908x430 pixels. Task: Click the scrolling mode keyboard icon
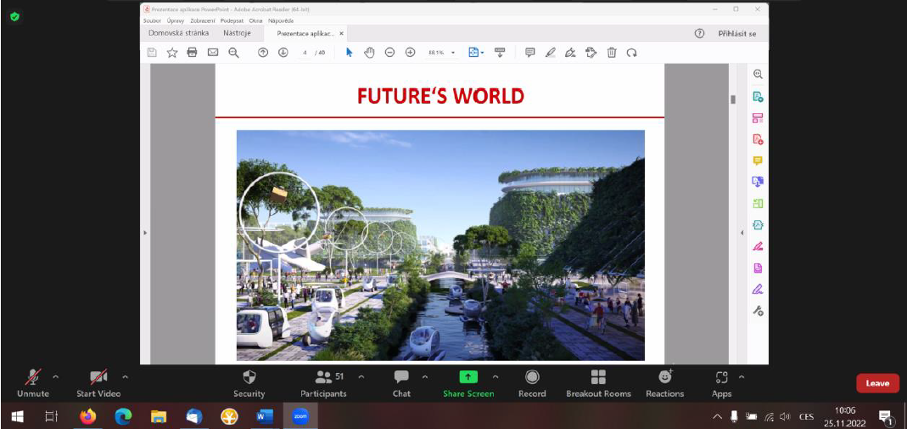point(500,53)
